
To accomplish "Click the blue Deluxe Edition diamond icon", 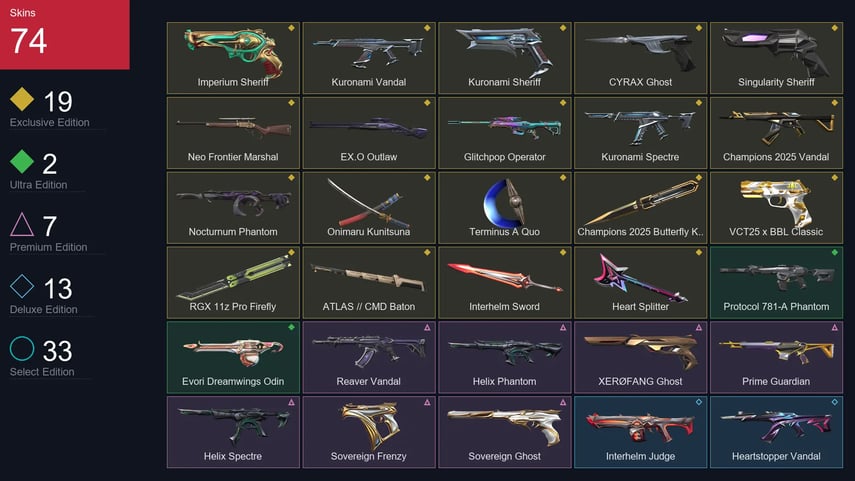I will pos(22,286).
